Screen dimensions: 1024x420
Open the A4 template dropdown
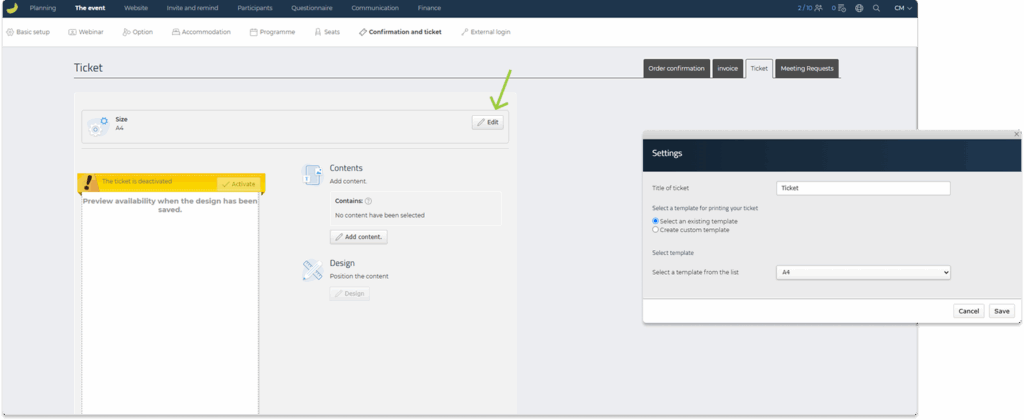[863, 272]
